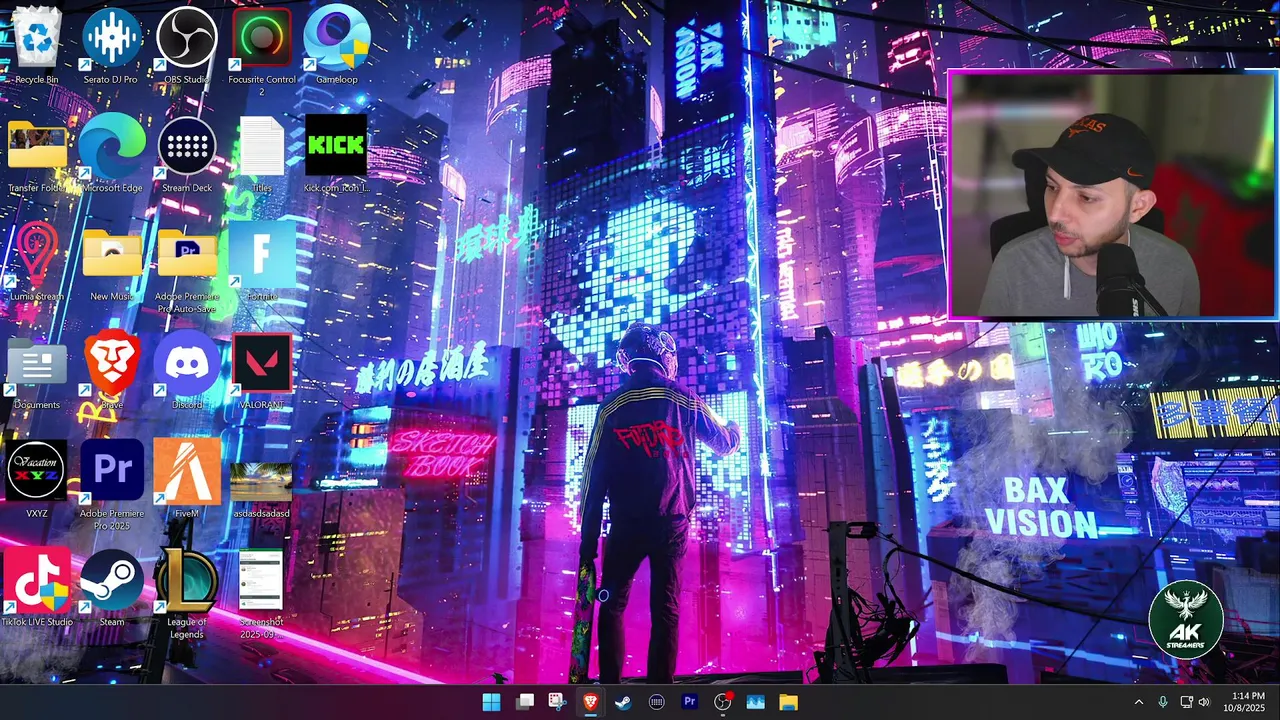Open Premiere Pro from the taskbar
1280x720 pixels.
point(689,702)
